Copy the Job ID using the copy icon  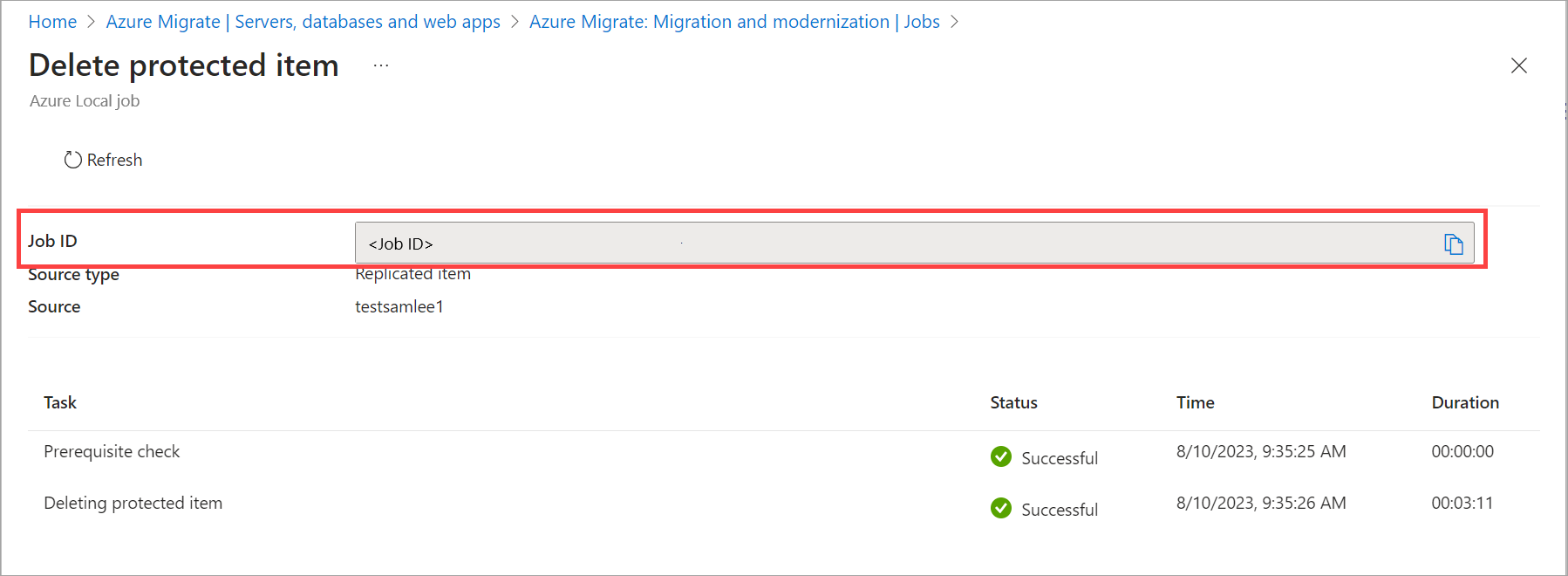pyautogui.click(x=1453, y=243)
